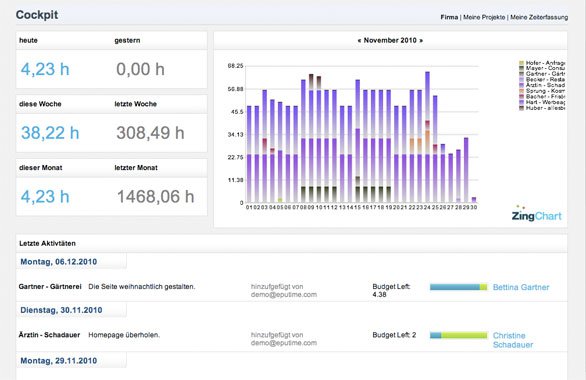Viewport: 586px width, 380px height.
Task: Select the Huber legend entry
Action: (542, 108)
